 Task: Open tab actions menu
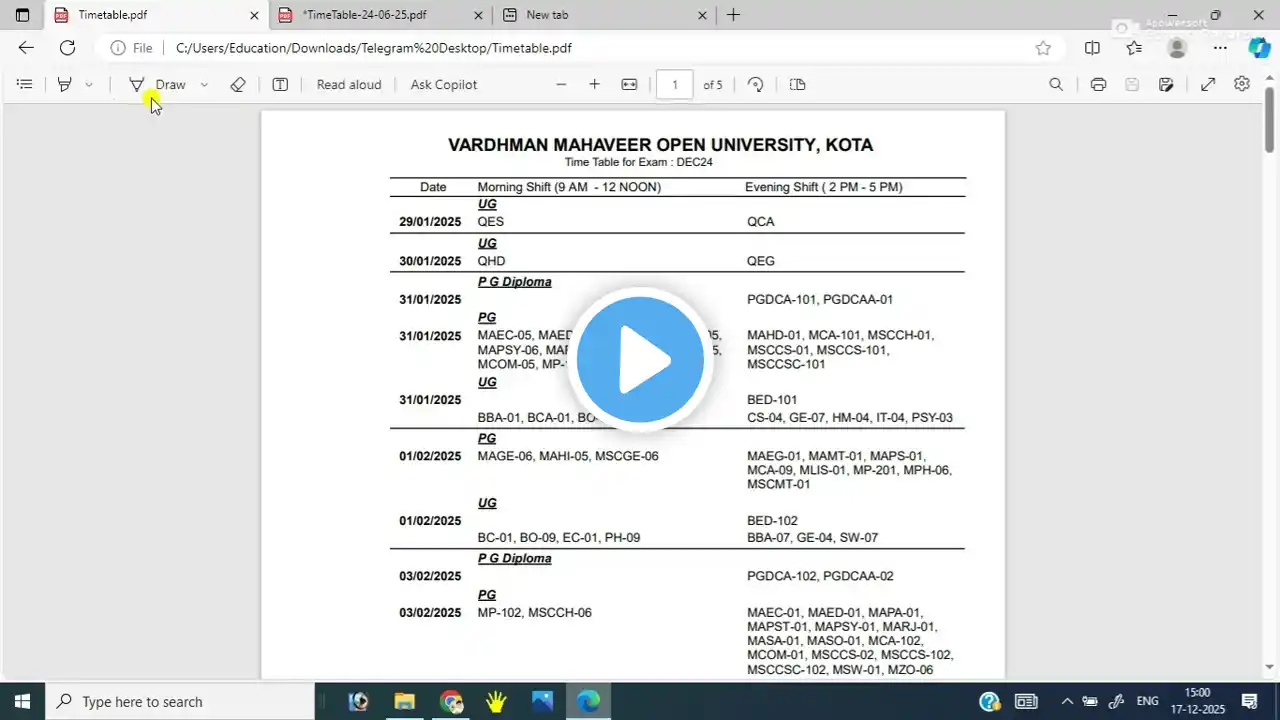coord(22,15)
